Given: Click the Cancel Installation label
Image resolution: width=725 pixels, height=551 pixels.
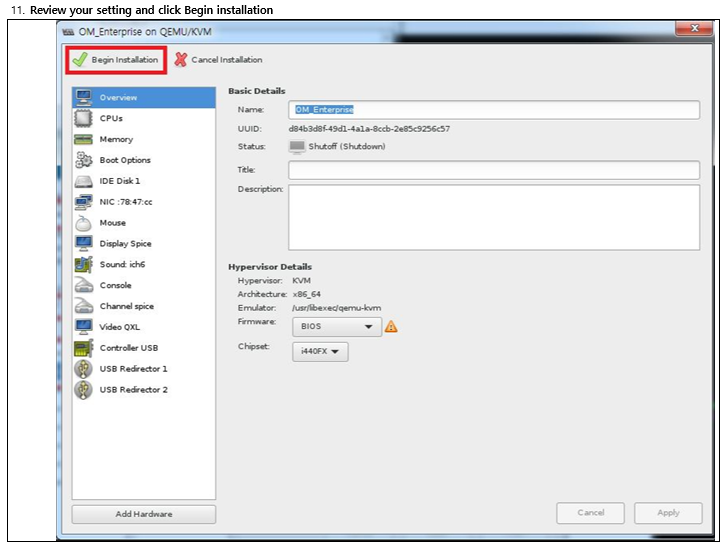Looking at the screenshot, I should tap(227, 60).
